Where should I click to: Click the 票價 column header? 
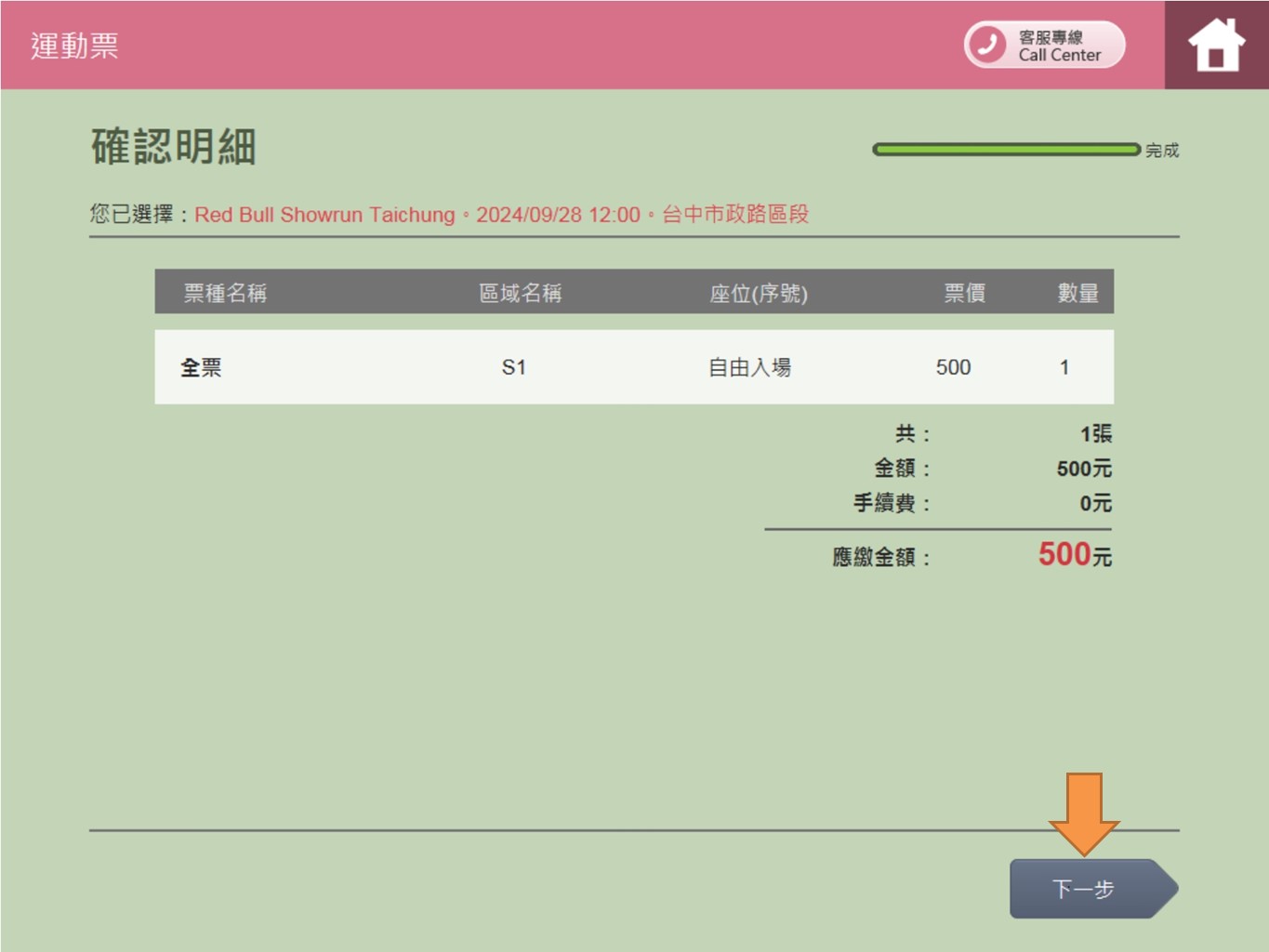tap(964, 293)
